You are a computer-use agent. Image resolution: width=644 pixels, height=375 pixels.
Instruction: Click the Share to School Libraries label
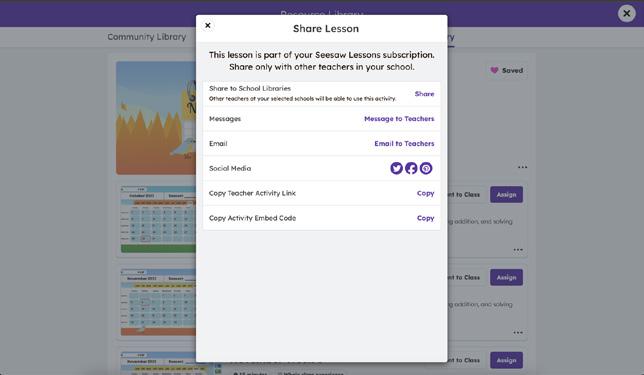(x=250, y=88)
